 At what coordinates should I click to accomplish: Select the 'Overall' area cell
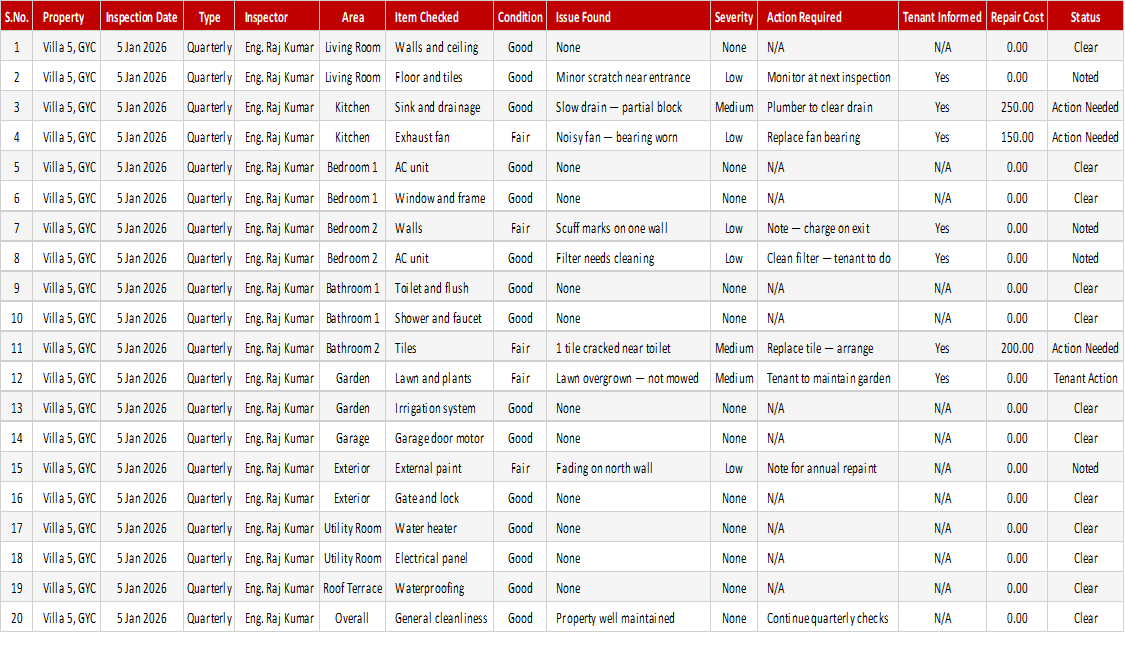point(352,619)
